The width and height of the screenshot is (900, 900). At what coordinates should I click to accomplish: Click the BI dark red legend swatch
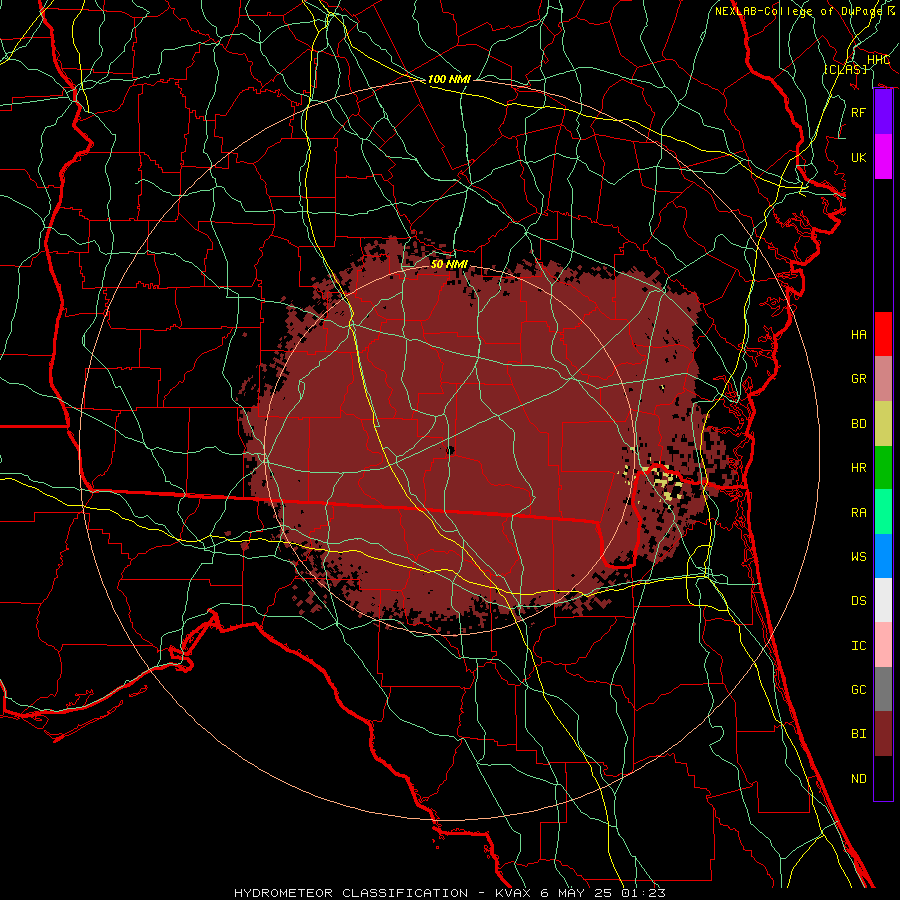pos(883,734)
